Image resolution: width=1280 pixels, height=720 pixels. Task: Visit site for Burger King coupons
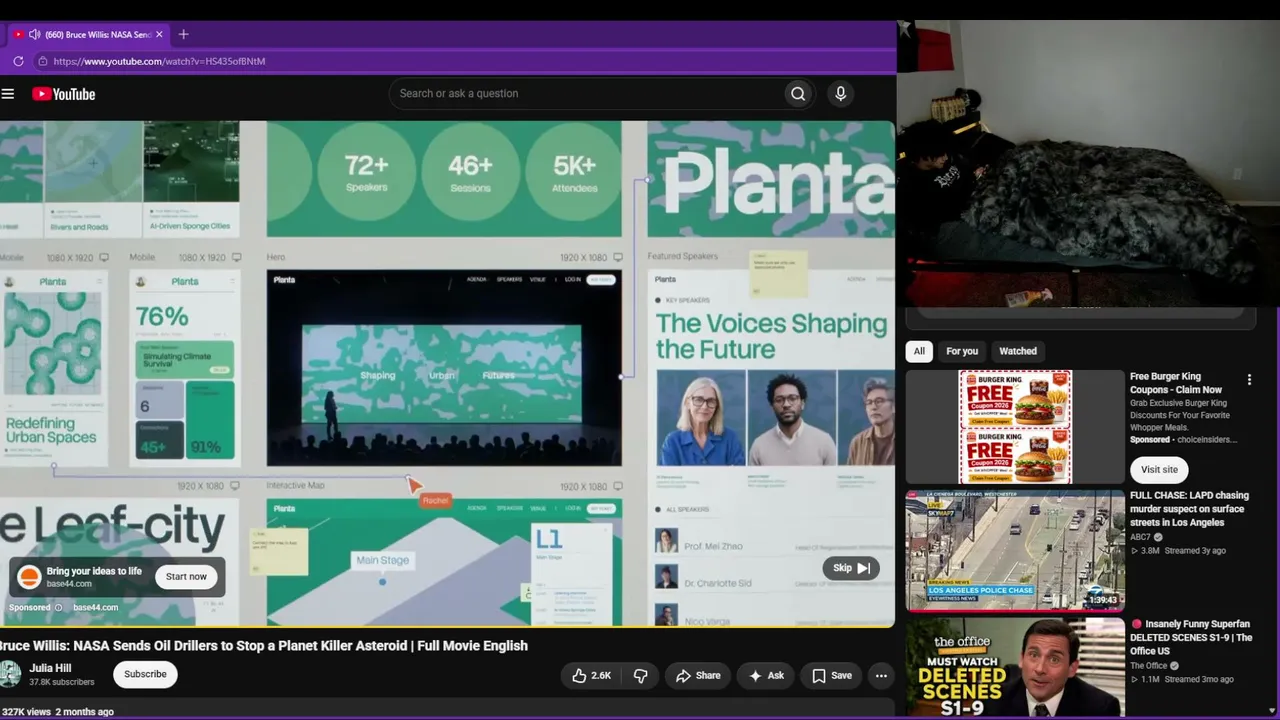1159,470
